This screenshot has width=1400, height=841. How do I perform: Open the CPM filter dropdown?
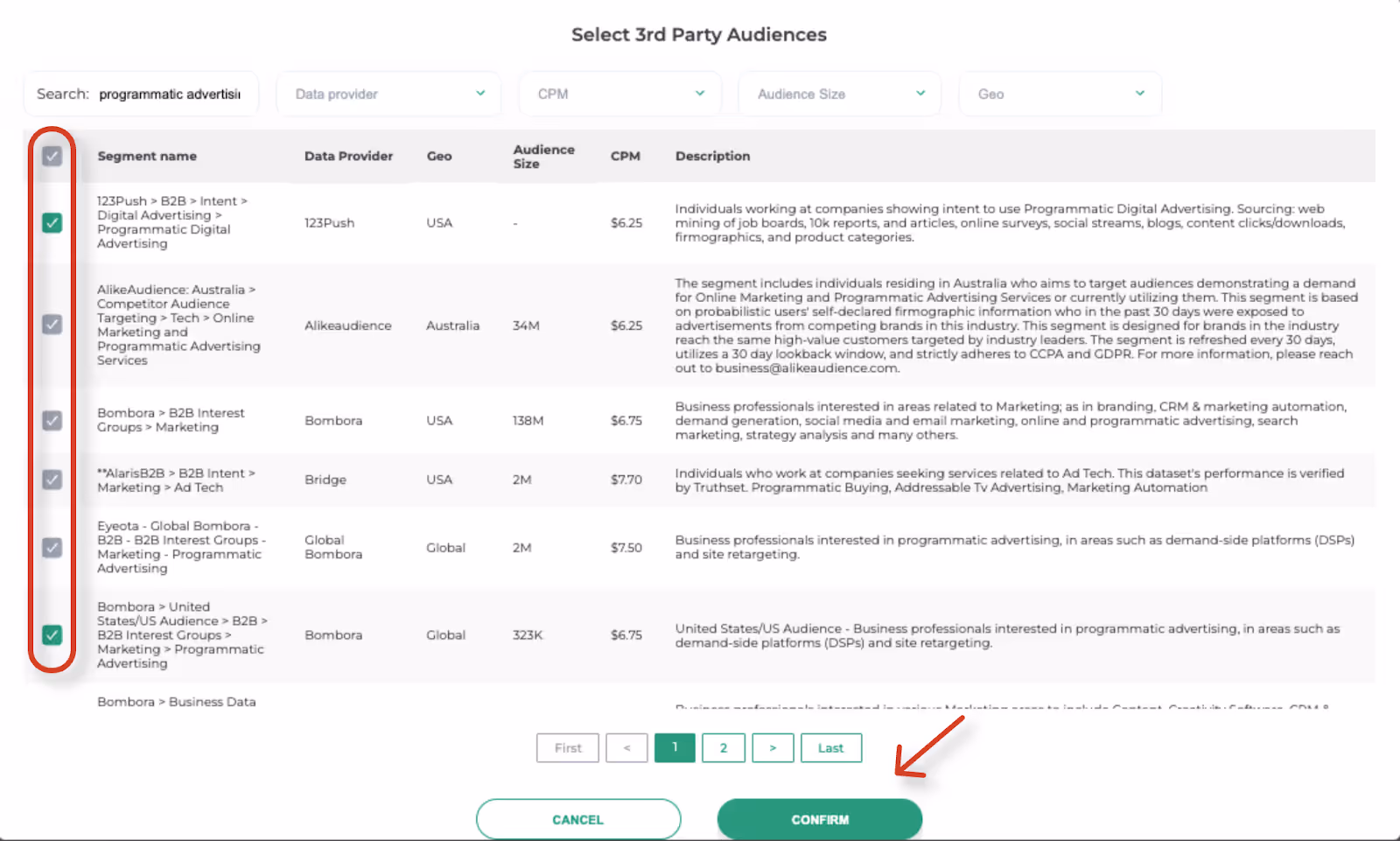[619, 94]
